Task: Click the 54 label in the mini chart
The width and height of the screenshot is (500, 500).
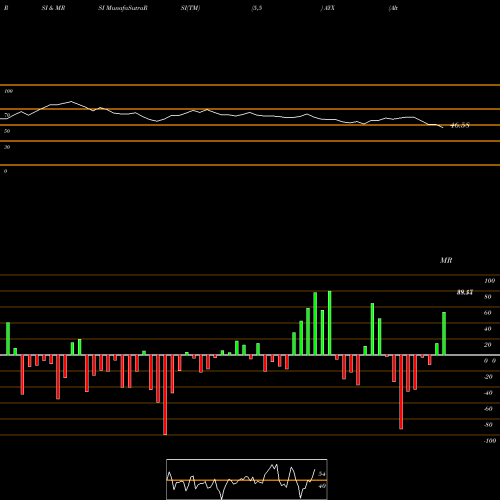Action: 322,474
